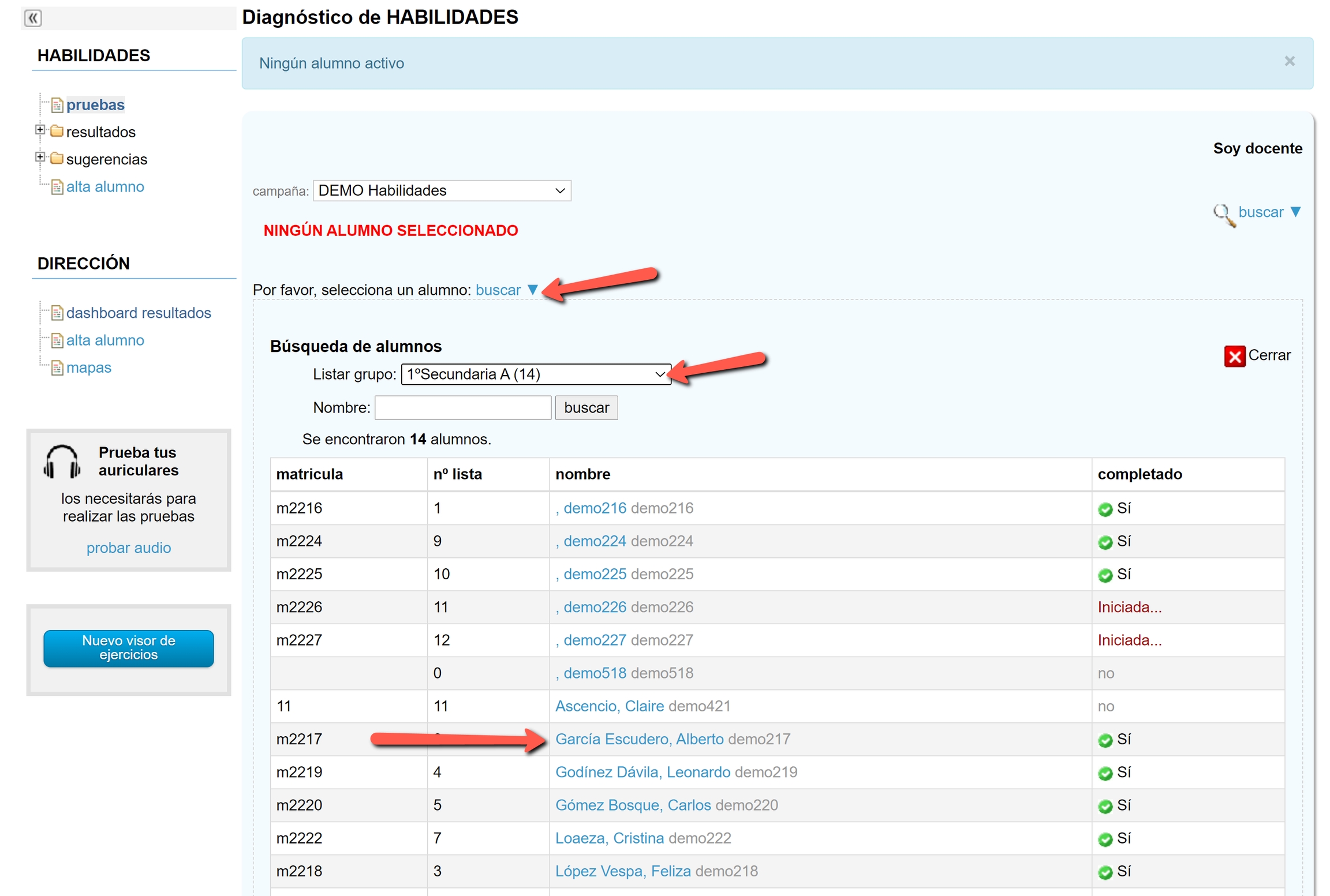This screenshot has height=896, width=1330.
Task: Click the mapas page icon
Action: [57, 368]
